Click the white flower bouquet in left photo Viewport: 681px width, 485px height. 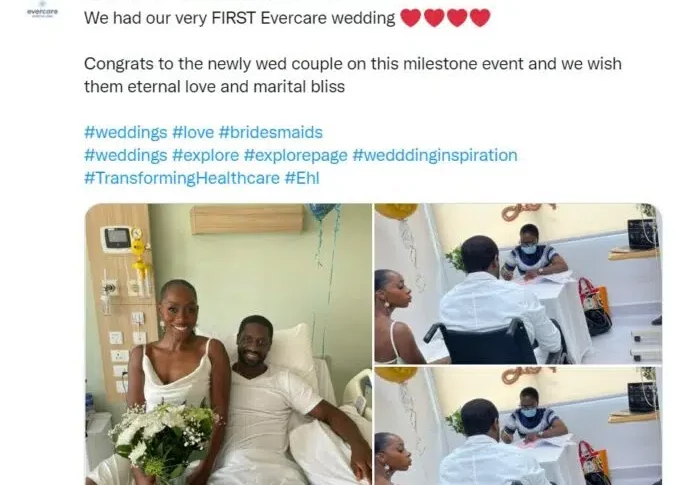coord(163,439)
